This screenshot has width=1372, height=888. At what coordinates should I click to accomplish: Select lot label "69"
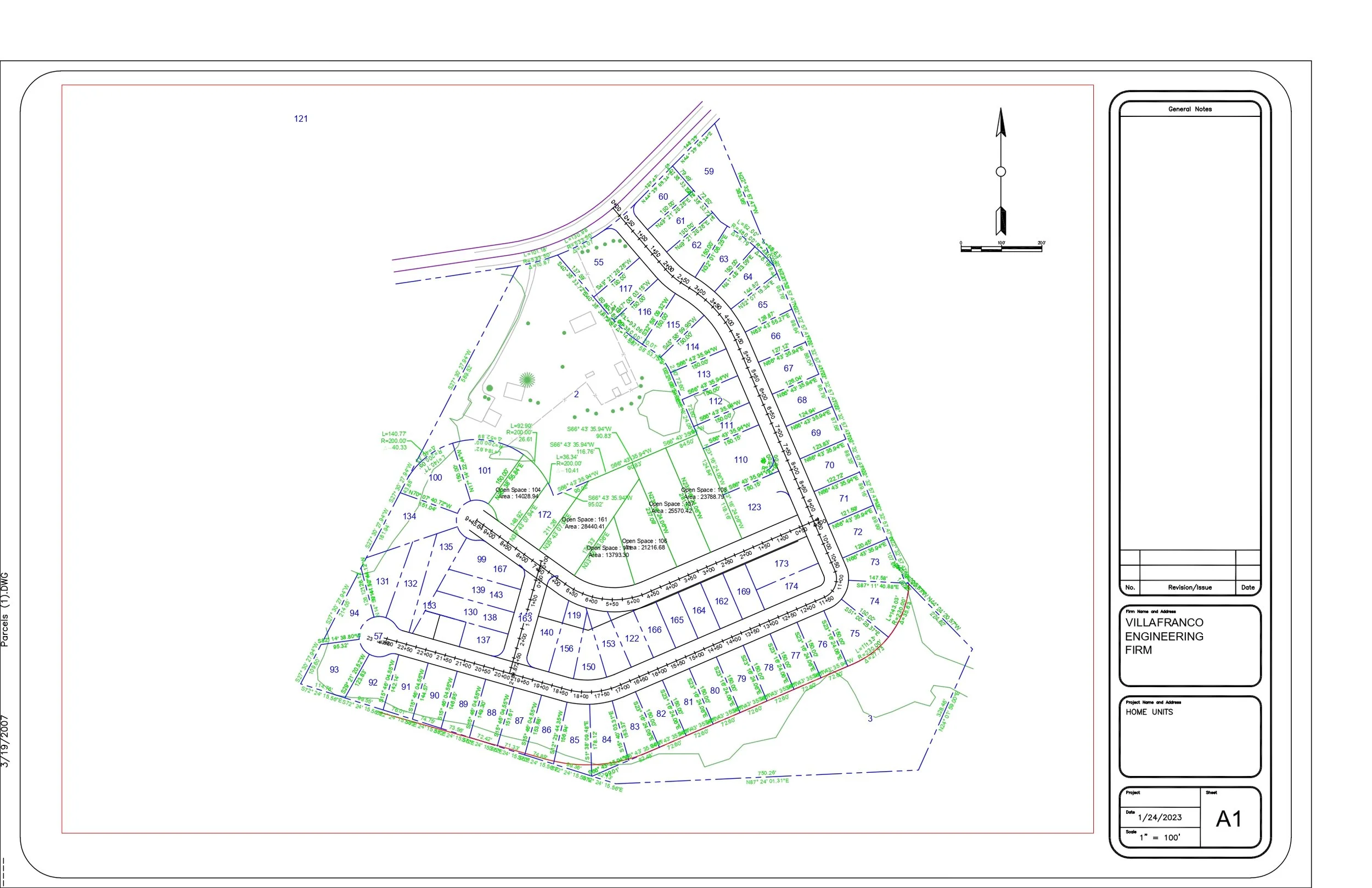click(x=816, y=433)
